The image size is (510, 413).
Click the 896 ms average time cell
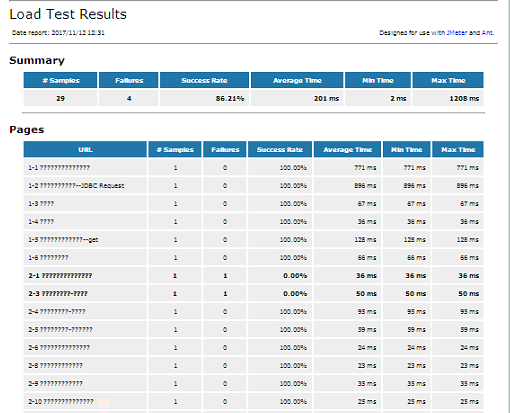coord(347,186)
